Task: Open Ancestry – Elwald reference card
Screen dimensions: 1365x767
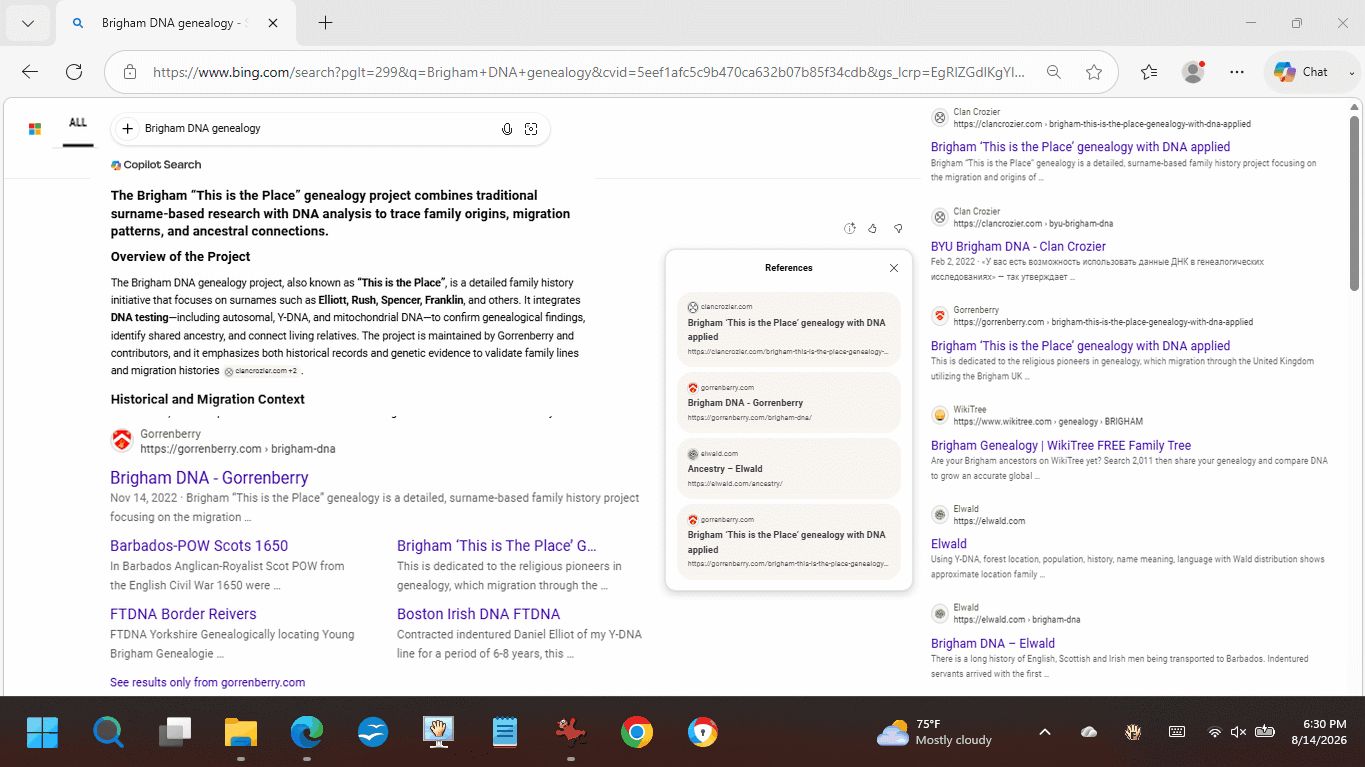Action: tap(789, 468)
